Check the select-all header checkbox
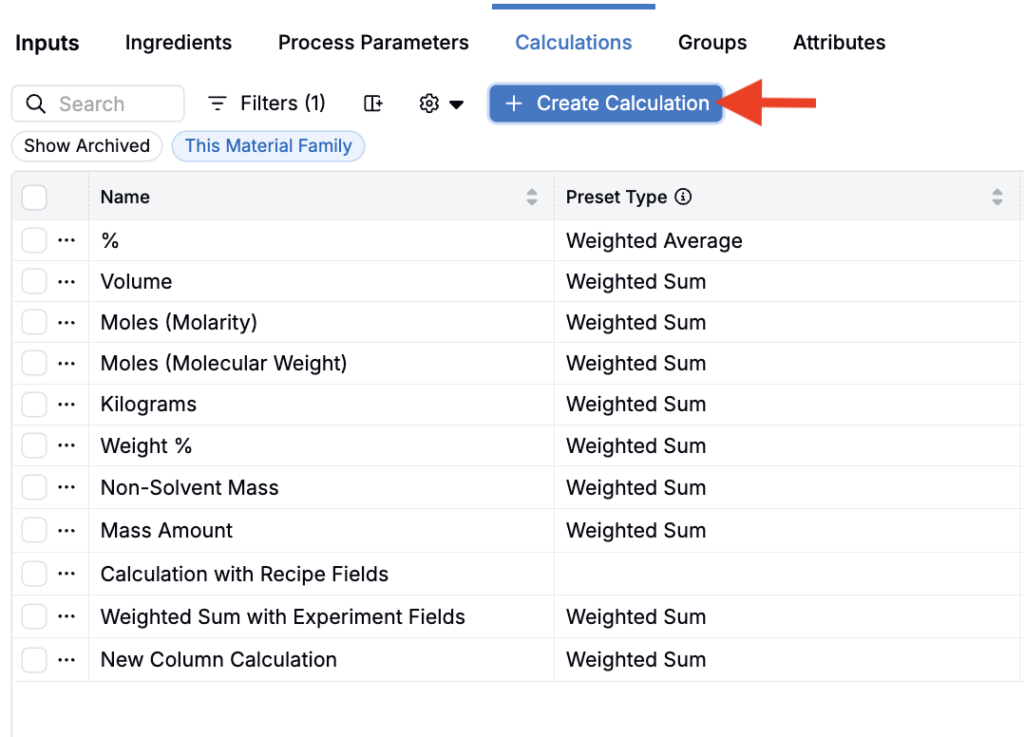This screenshot has height=737, width=1024. 34,197
